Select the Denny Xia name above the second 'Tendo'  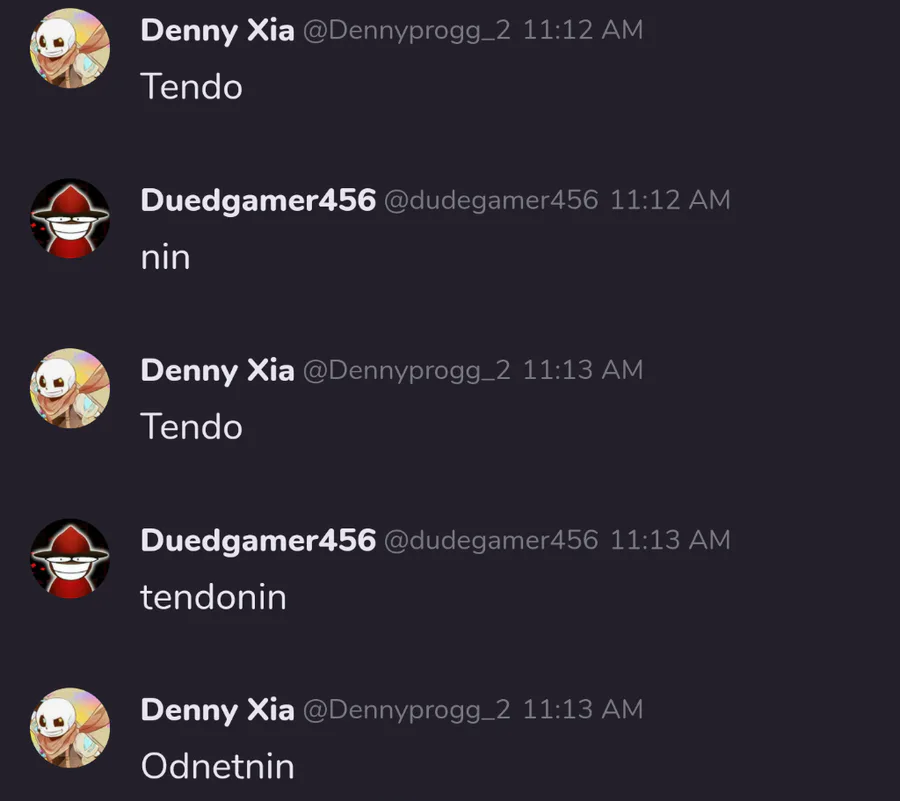(218, 370)
